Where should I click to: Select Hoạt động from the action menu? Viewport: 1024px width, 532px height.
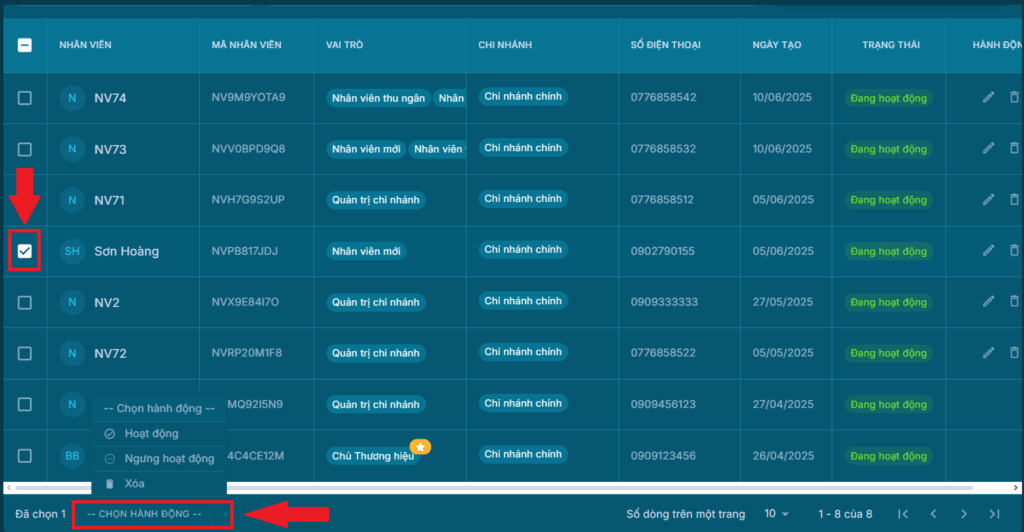151,434
